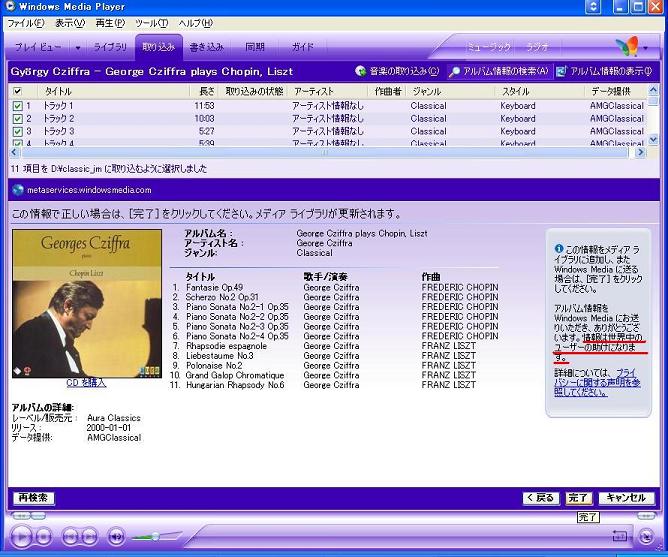Sort by the スタイル column header
The width and height of the screenshot is (668, 557).
click(539, 91)
